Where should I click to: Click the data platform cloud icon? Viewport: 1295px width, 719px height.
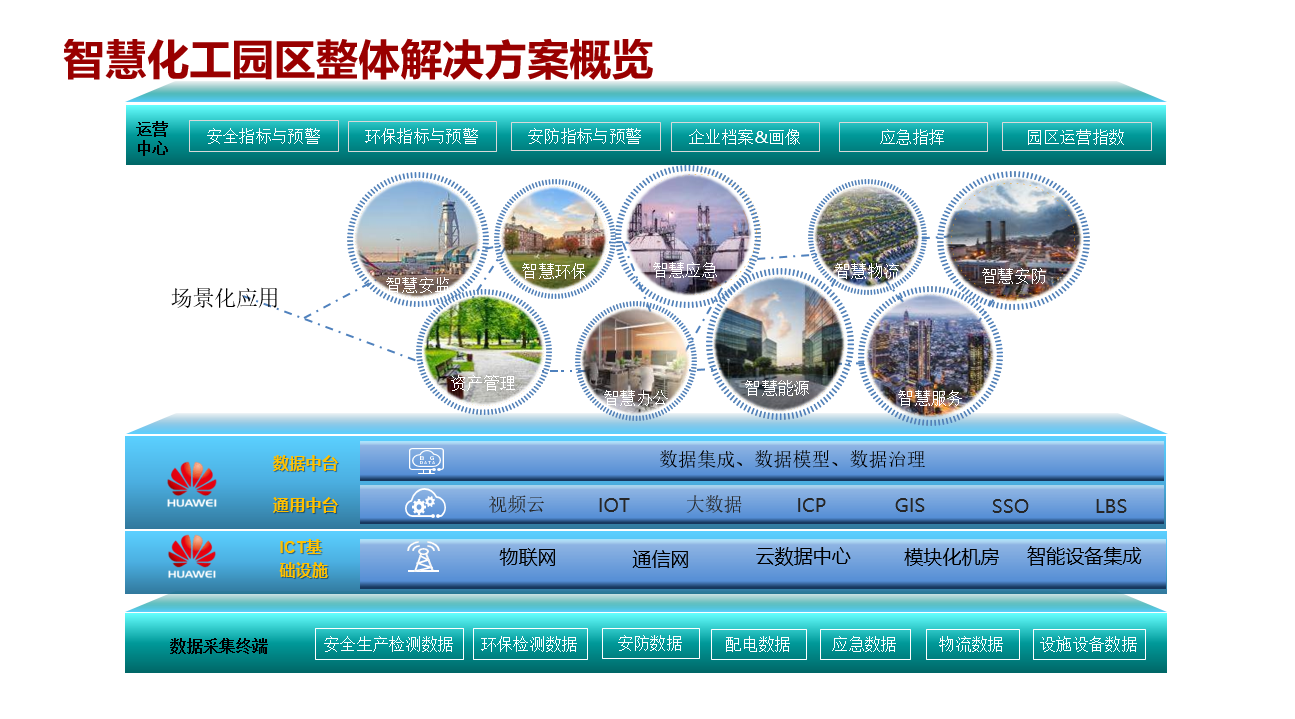coord(427,460)
